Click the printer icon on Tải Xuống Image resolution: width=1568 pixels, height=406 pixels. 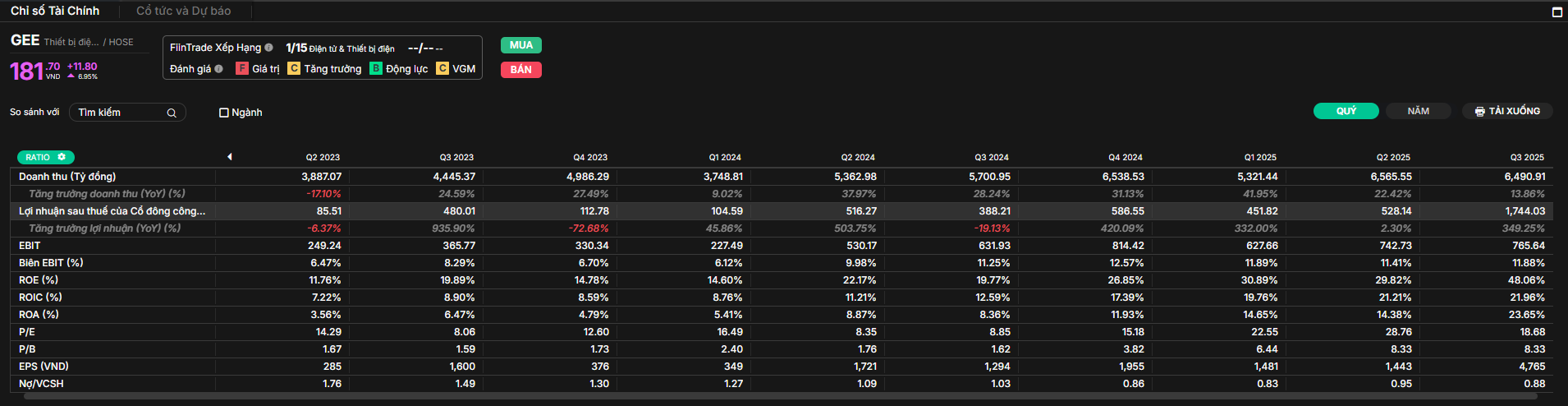1479,112
